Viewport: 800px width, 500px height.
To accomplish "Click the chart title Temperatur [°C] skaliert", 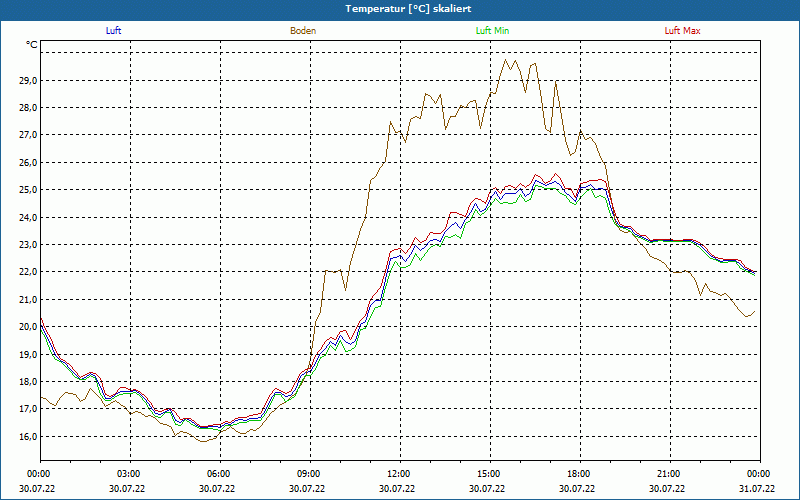I will click(x=408, y=9).
